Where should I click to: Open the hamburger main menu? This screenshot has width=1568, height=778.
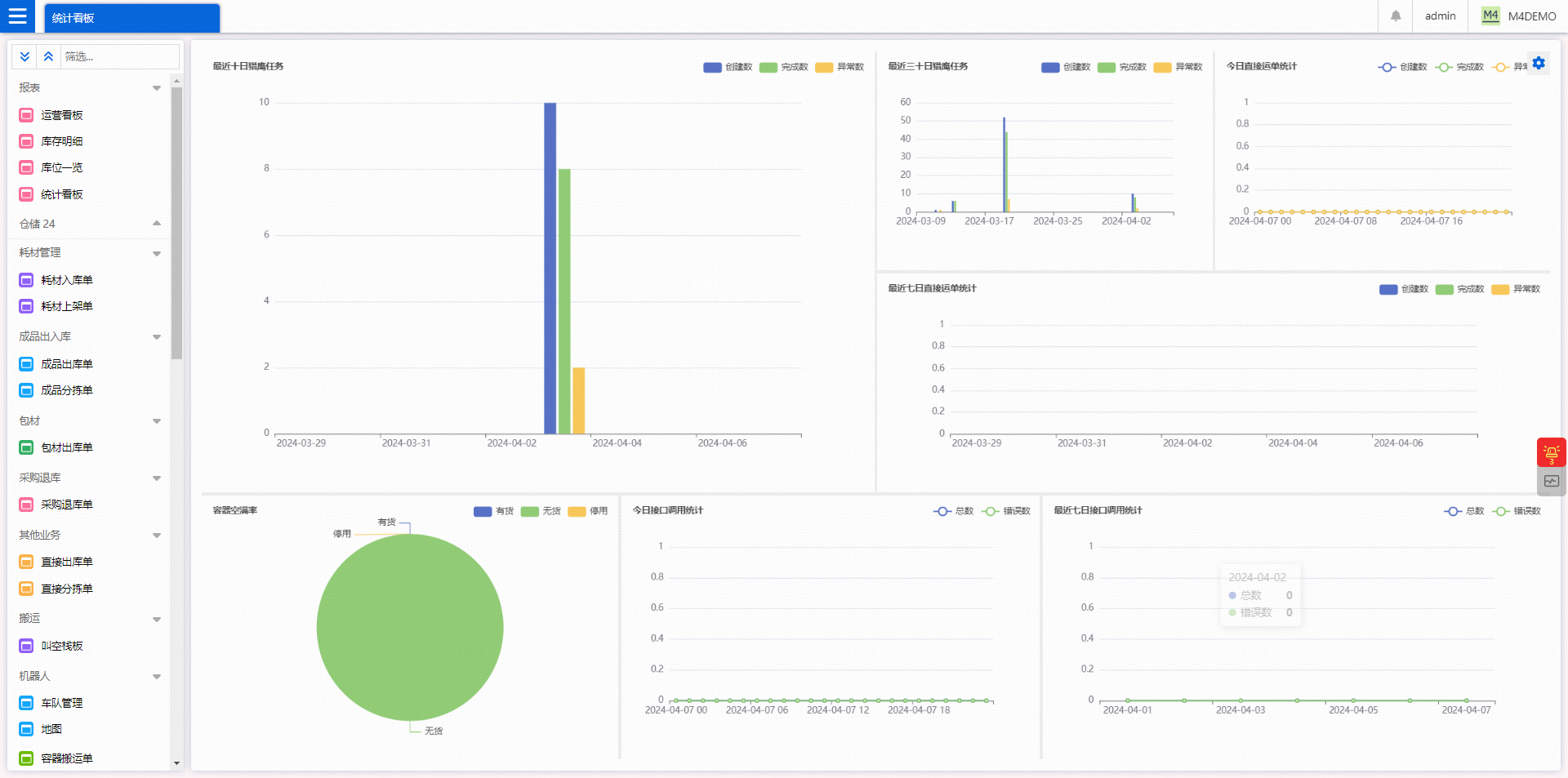17,16
